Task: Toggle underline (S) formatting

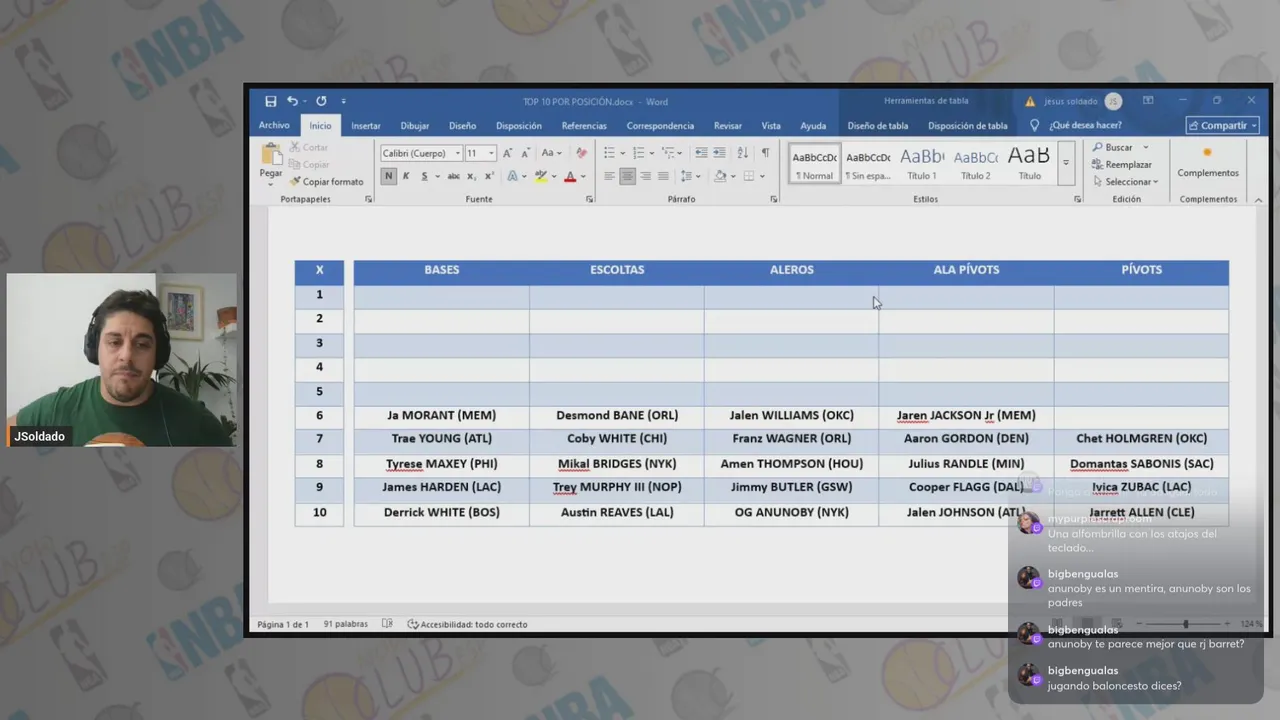Action: 424,176
